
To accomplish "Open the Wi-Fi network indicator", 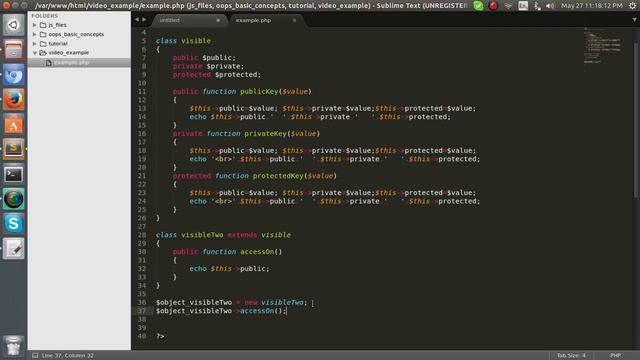I will (508, 6).
